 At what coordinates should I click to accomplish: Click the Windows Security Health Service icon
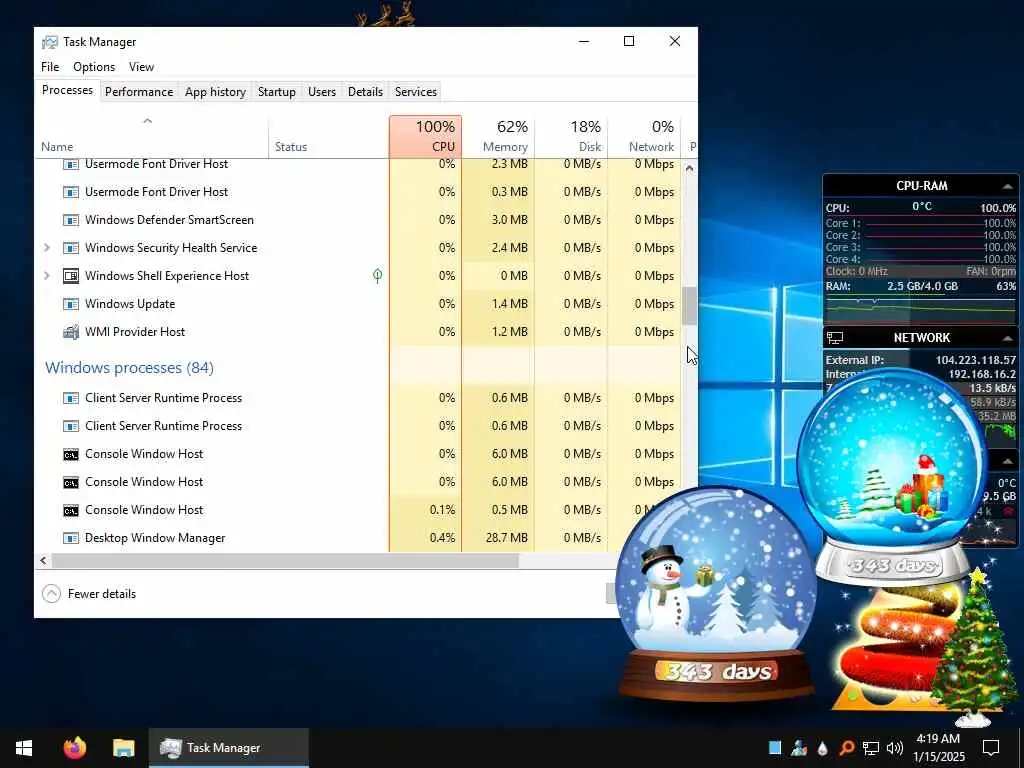(x=71, y=248)
